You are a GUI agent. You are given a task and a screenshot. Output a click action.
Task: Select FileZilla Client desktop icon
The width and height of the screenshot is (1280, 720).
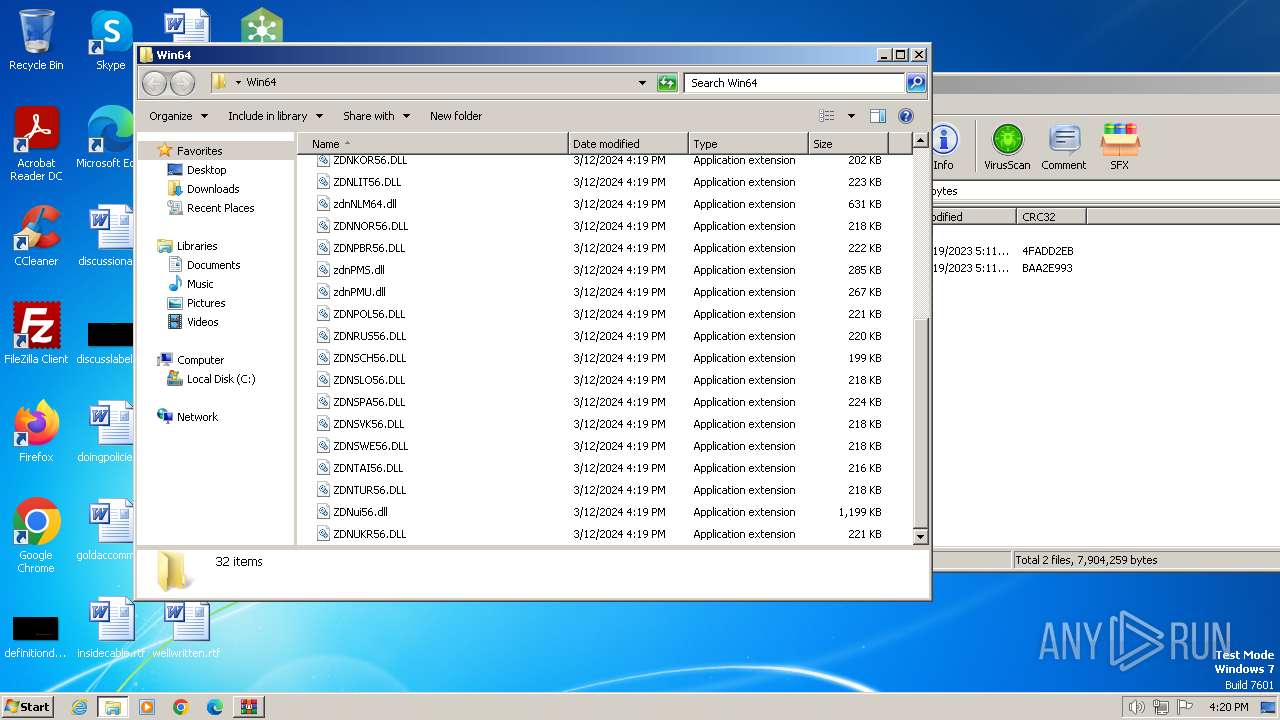pos(36,334)
